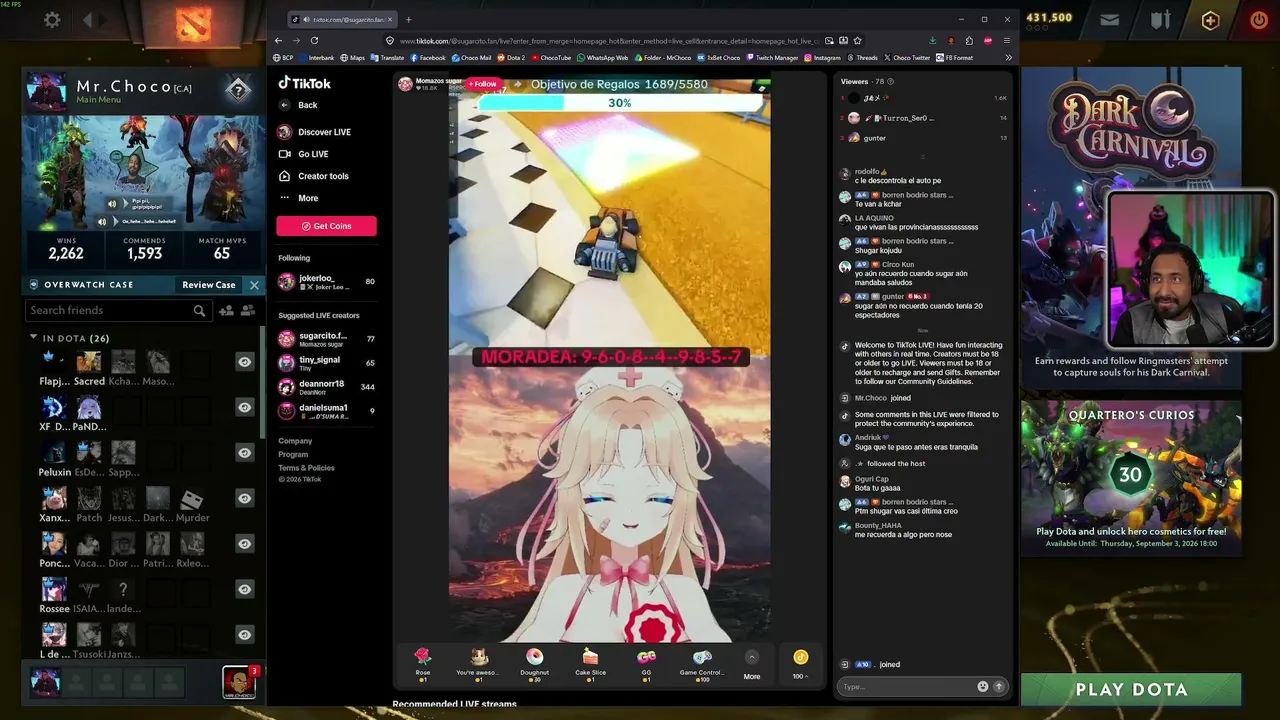Open Dota settings gear icon
Image resolution: width=1280 pixels, height=720 pixels.
(x=52, y=20)
